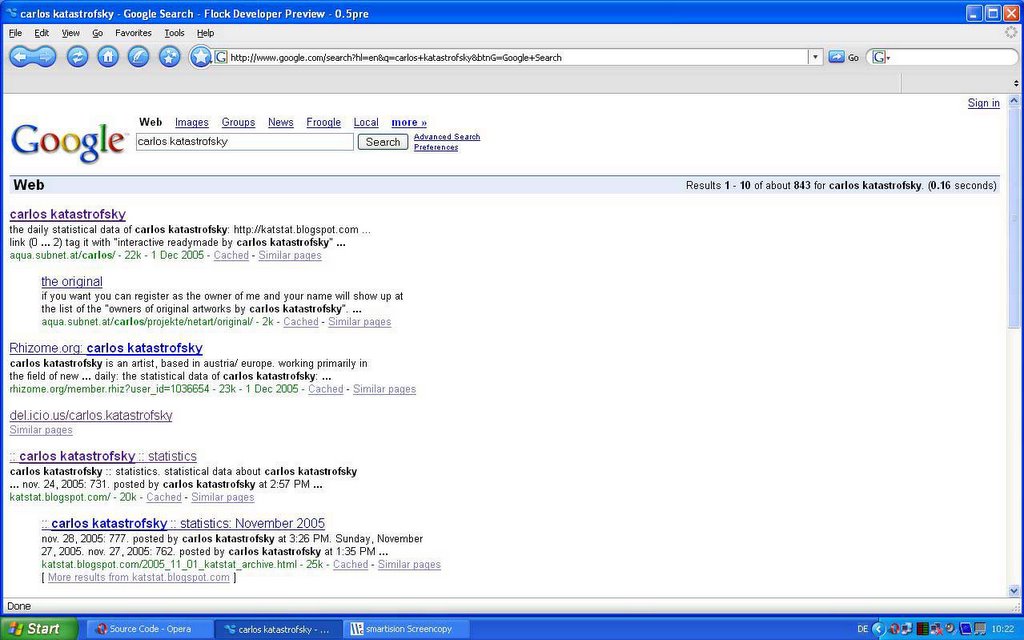Open 'Rhizome.org: carlos katastrofsky' result
The width and height of the screenshot is (1024, 640).
coord(106,348)
